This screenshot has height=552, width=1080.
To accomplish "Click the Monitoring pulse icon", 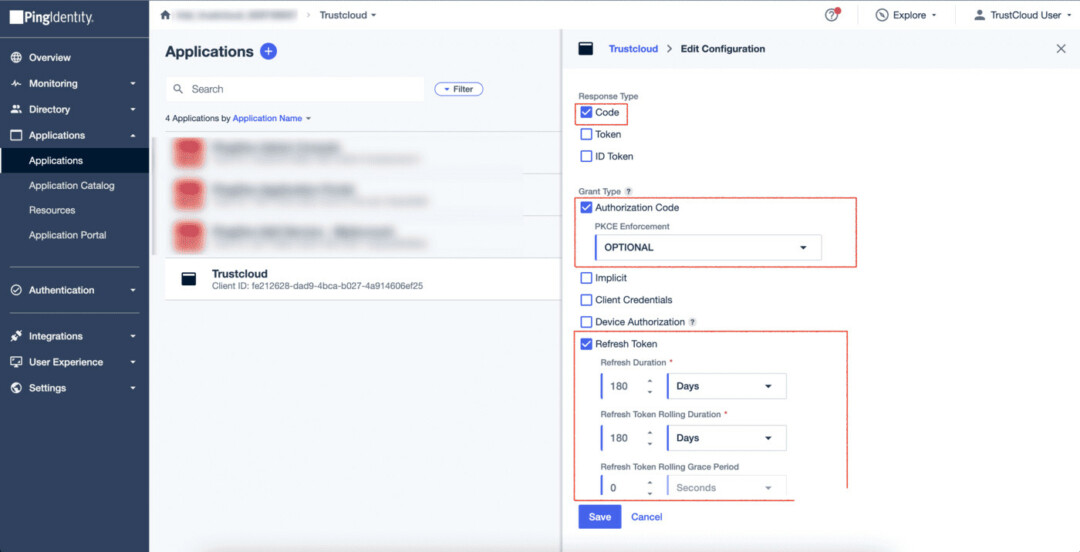I will pyautogui.click(x=17, y=83).
